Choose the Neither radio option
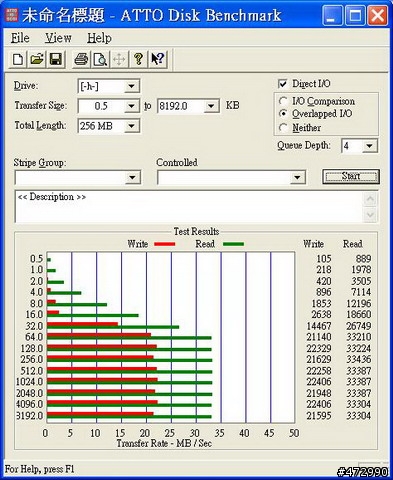This screenshot has height=480, width=393. tap(283, 127)
